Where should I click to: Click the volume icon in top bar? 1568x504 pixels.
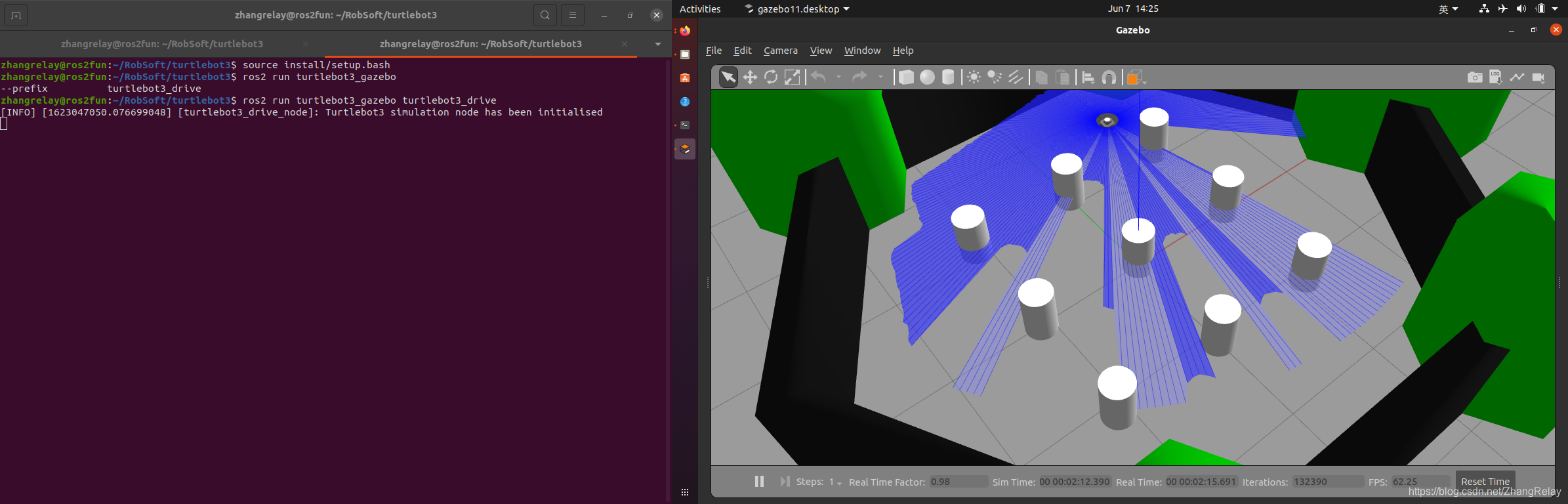(x=1521, y=9)
